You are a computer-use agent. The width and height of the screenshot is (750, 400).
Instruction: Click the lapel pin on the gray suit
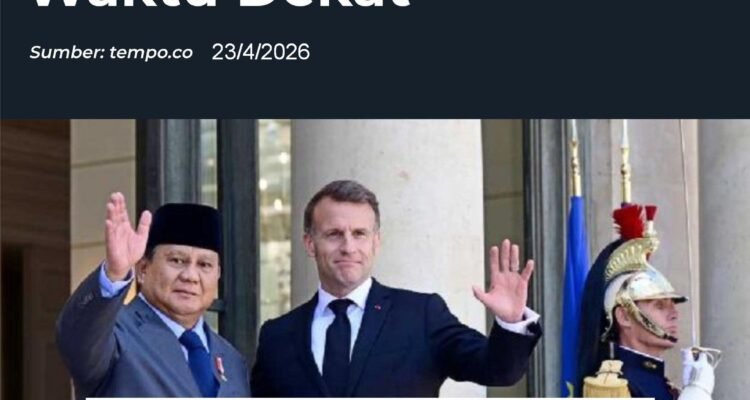tap(221, 368)
